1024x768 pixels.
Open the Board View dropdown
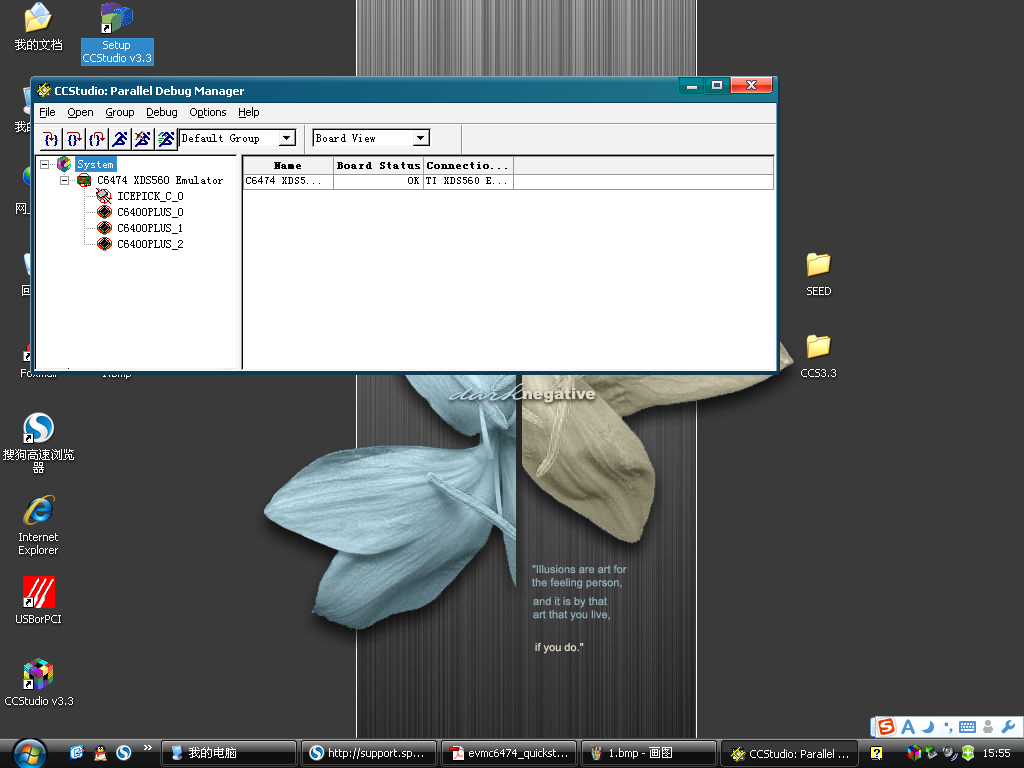(421, 138)
